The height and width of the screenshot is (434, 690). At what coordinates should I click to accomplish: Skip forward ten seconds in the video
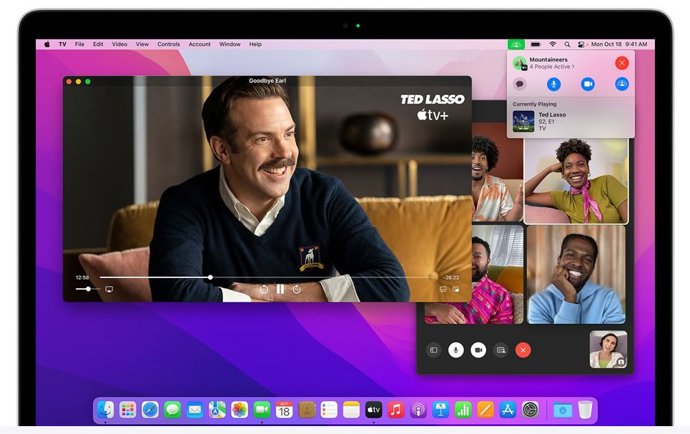[x=297, y=289]
